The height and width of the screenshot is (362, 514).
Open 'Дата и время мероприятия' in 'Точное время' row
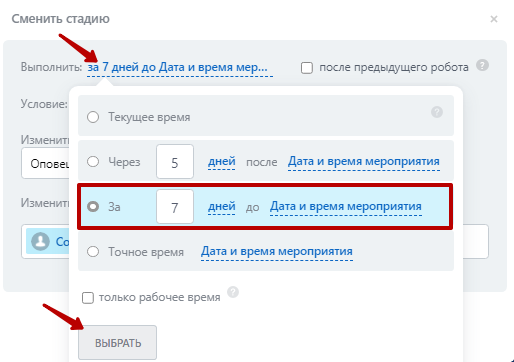point(277,251)
